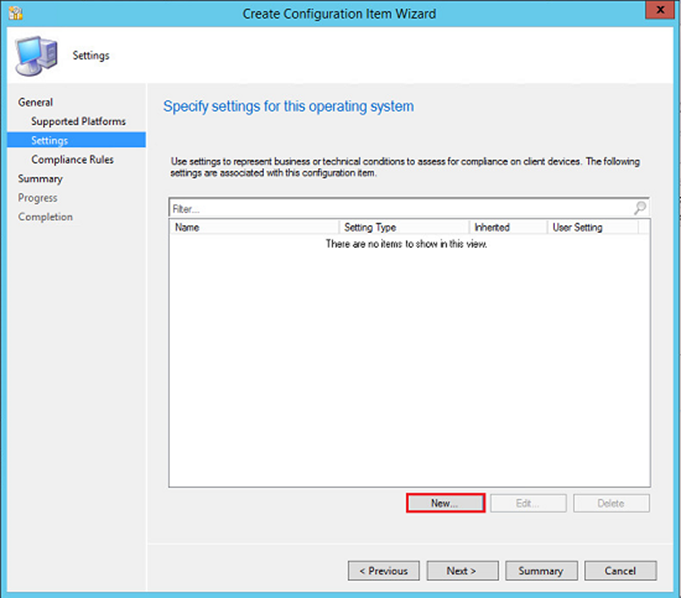Screen dimensions: 681x598
Task: Click the Delete button below the list
Action: coord(611,503)
